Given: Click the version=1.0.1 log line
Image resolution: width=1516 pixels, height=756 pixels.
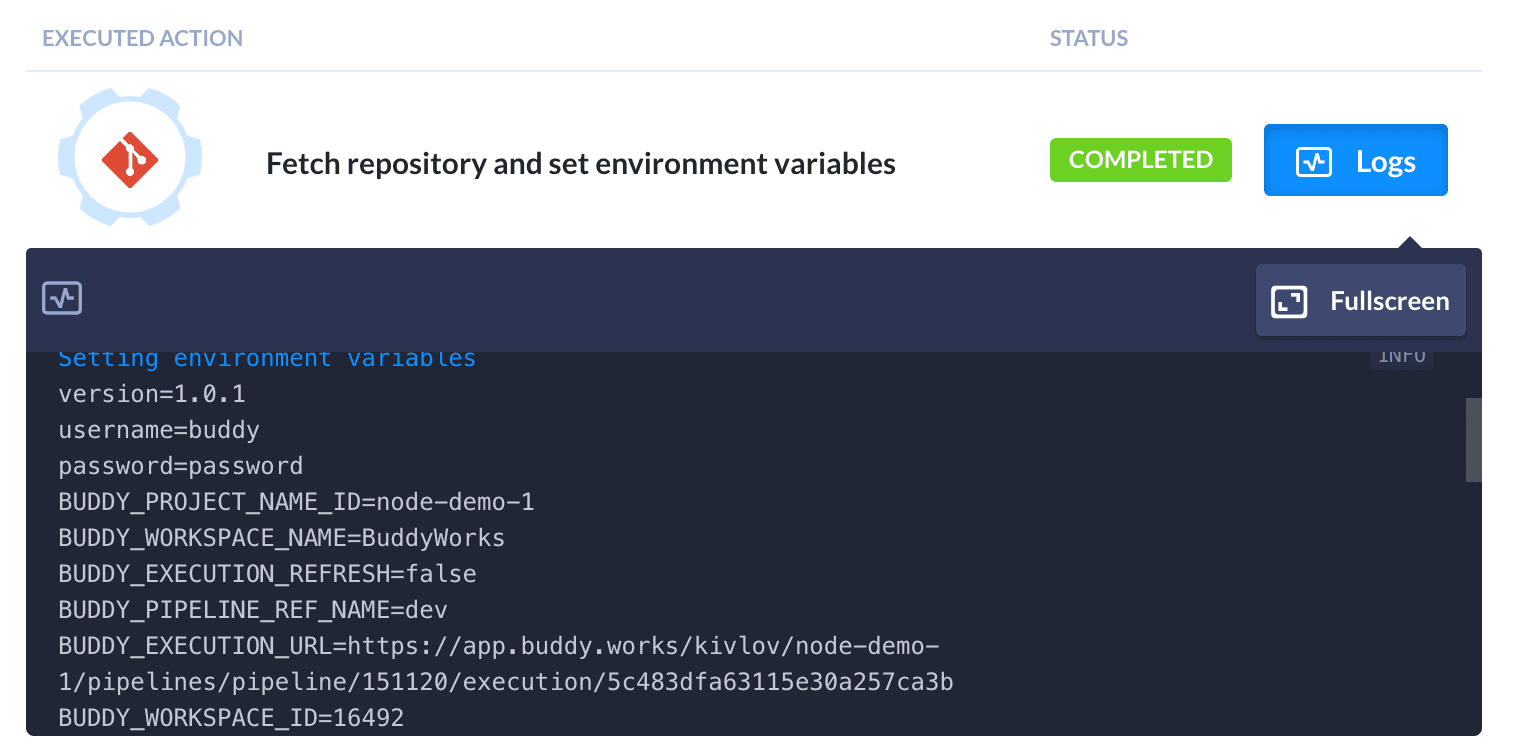Looking at the screenshot, I should (x=152, y=394).
